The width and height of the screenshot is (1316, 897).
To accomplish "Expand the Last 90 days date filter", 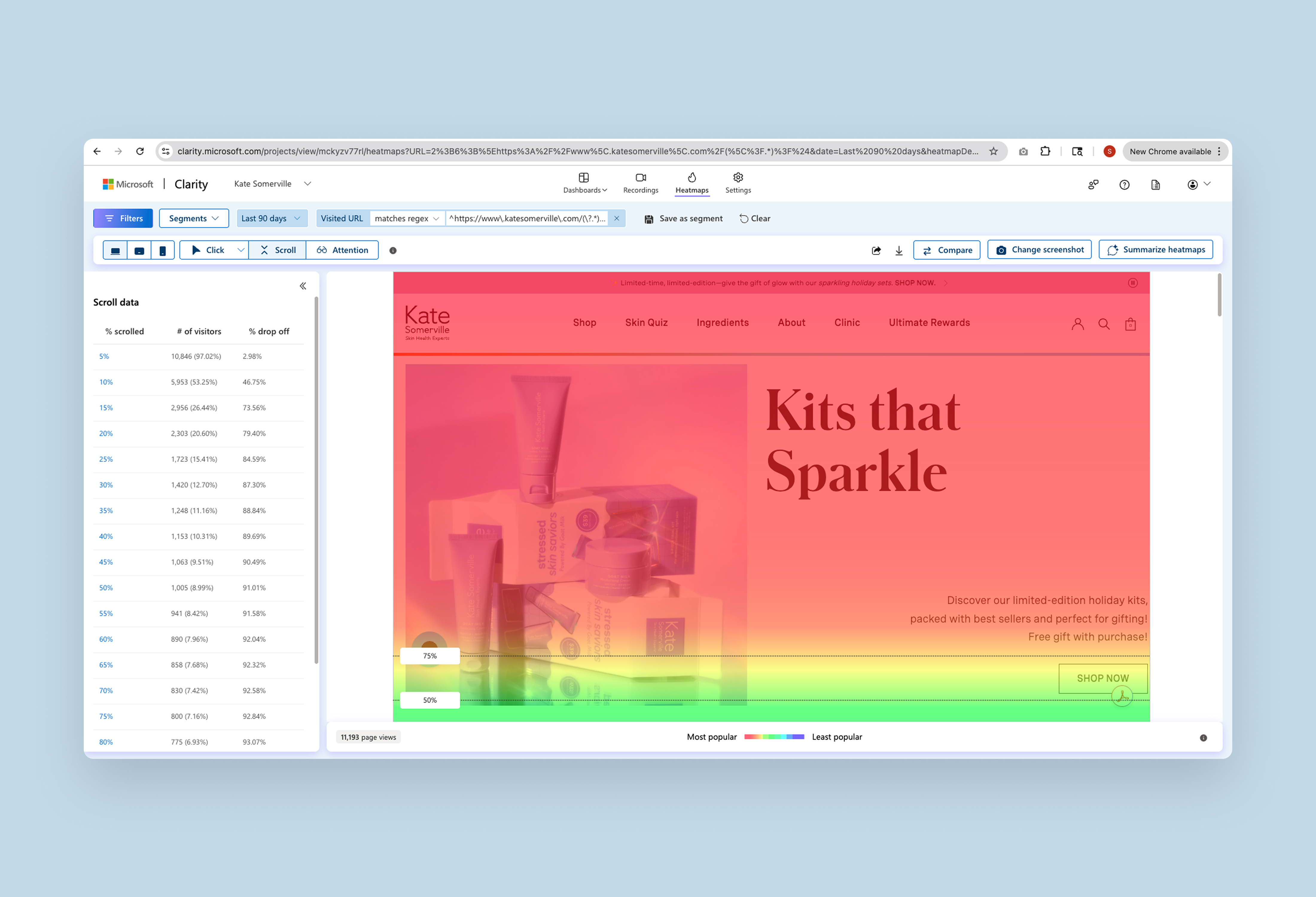I will point(271,219).
